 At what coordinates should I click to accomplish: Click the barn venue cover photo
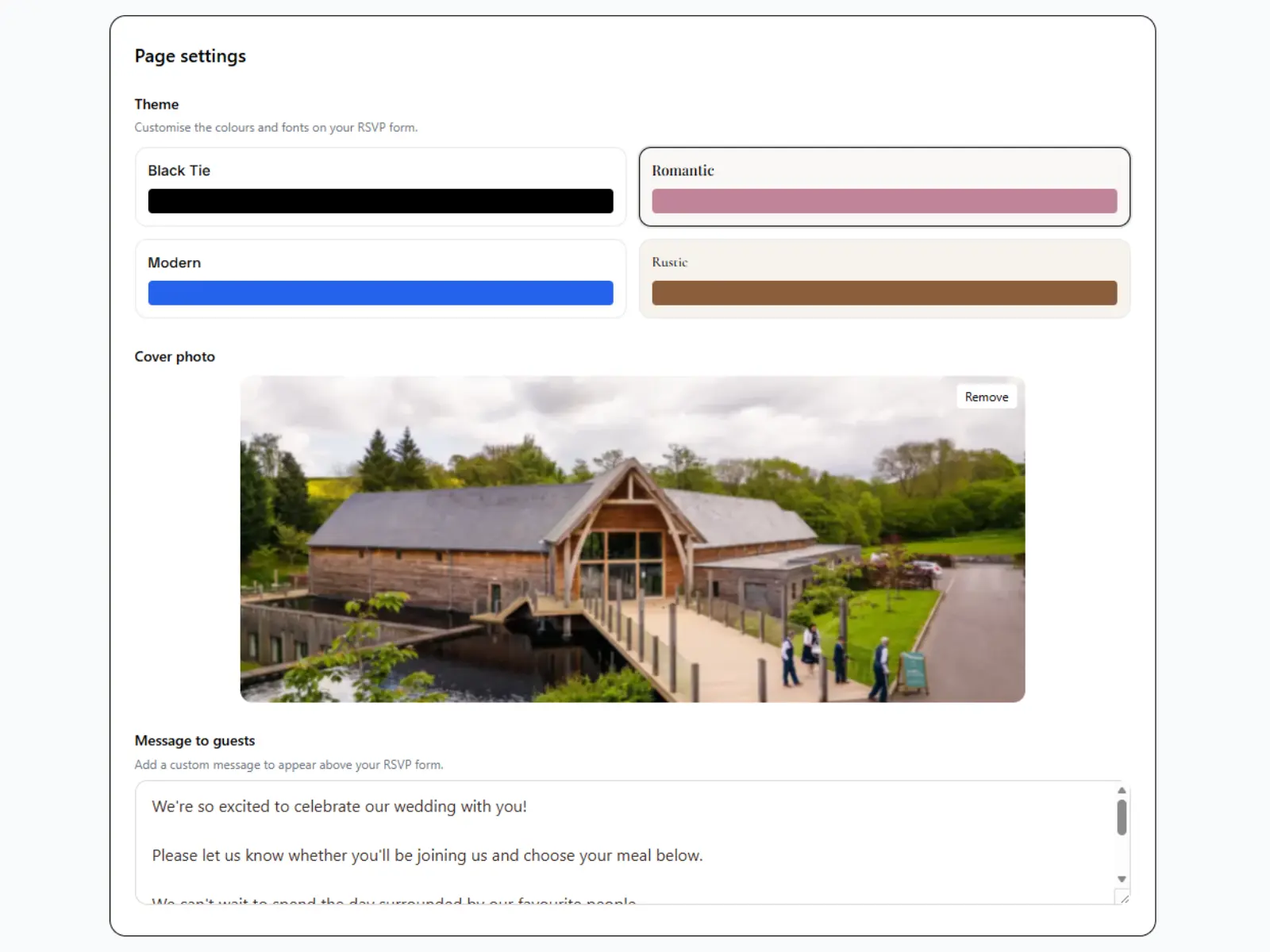pos(633,539)
